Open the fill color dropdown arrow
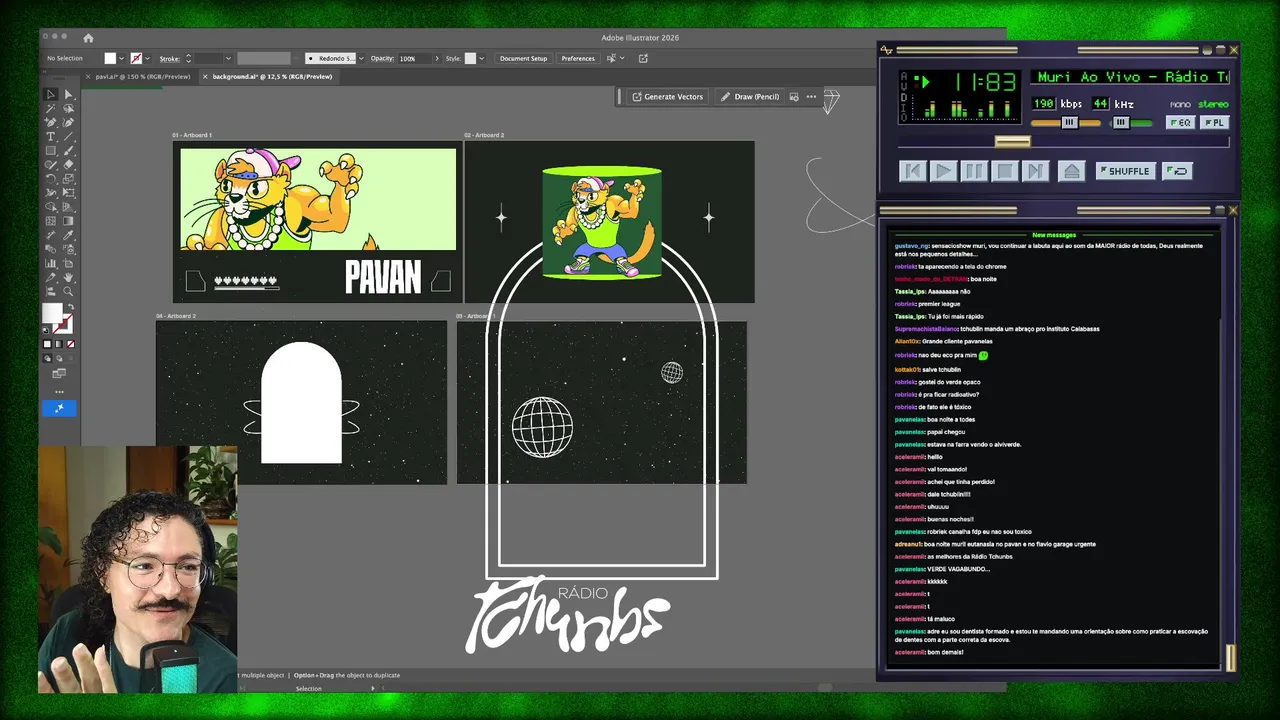The width and height of the screenshot is (1280, 720). (122, 58)
